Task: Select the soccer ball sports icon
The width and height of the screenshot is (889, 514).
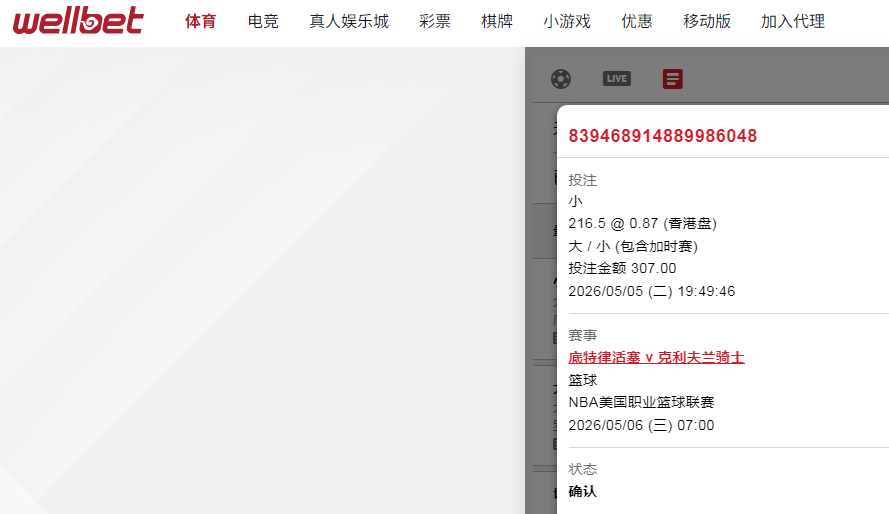Action: (561, 79)
